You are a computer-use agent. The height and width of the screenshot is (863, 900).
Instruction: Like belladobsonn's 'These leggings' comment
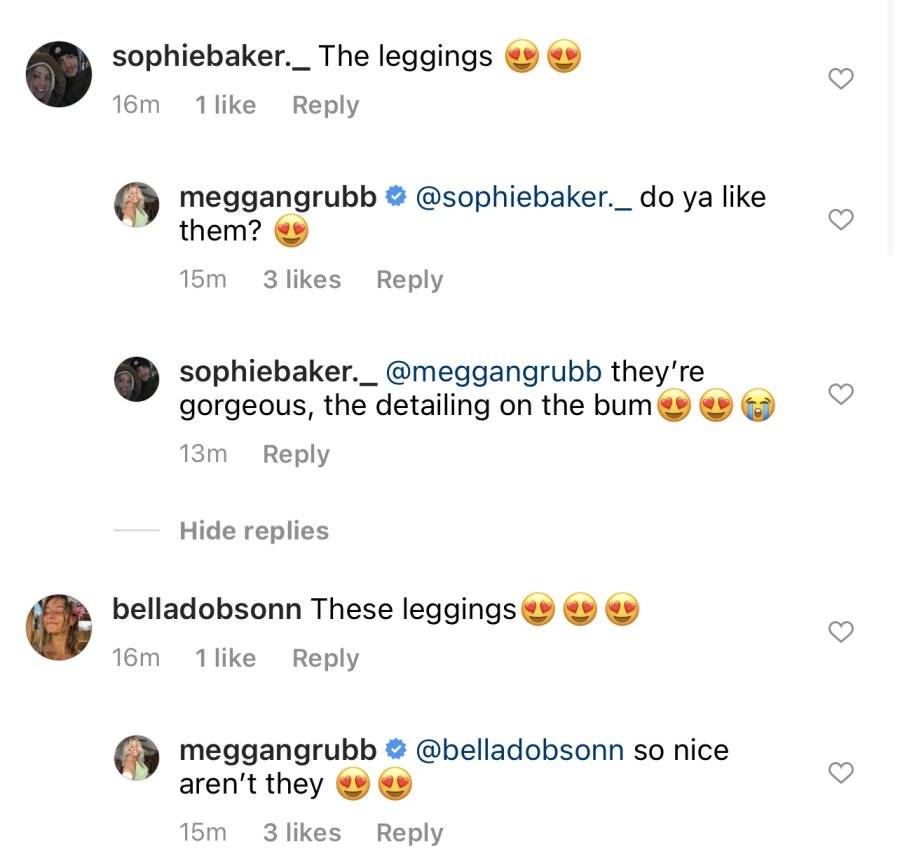[841, 632]
